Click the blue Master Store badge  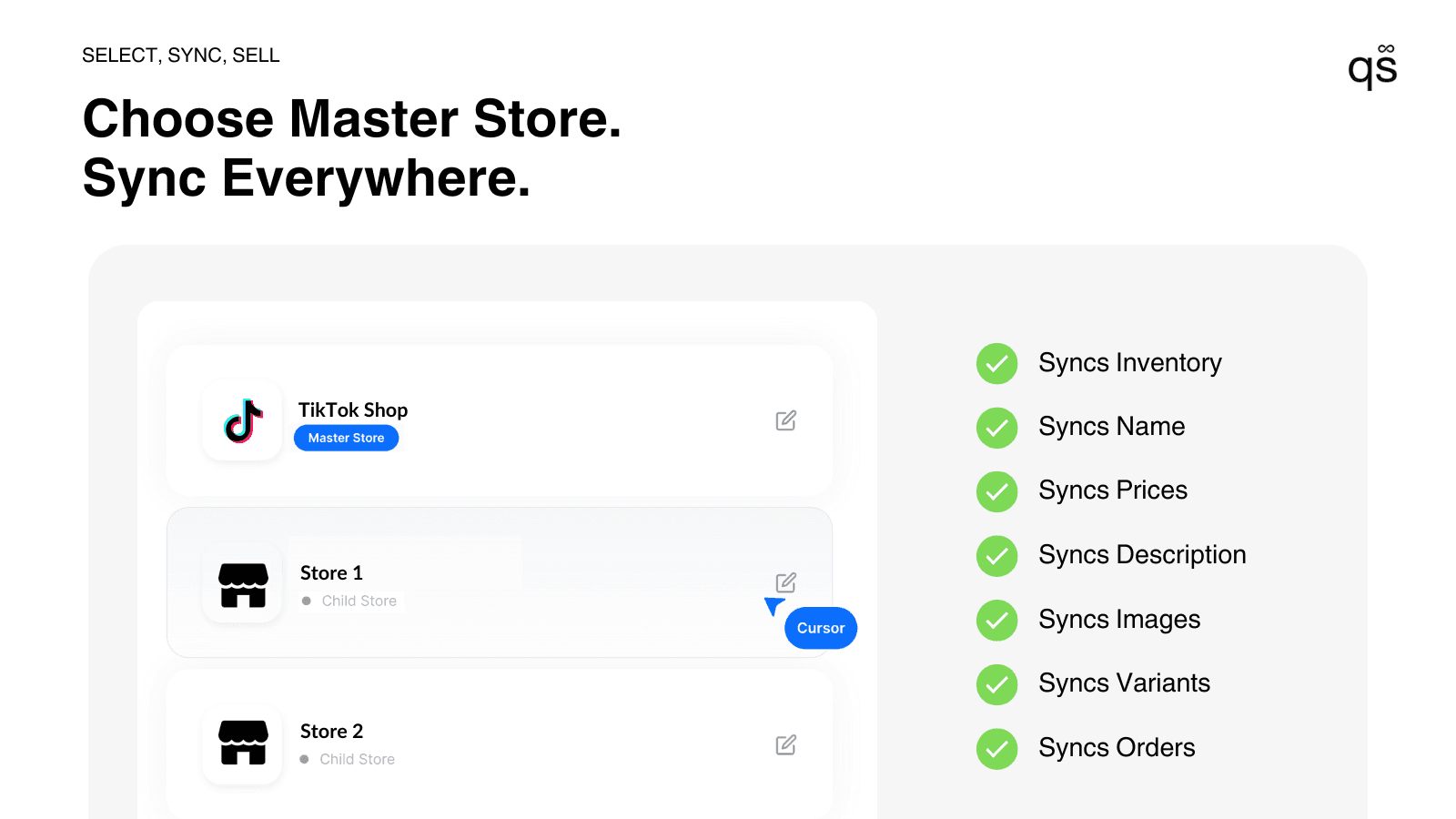pos(346,438)
